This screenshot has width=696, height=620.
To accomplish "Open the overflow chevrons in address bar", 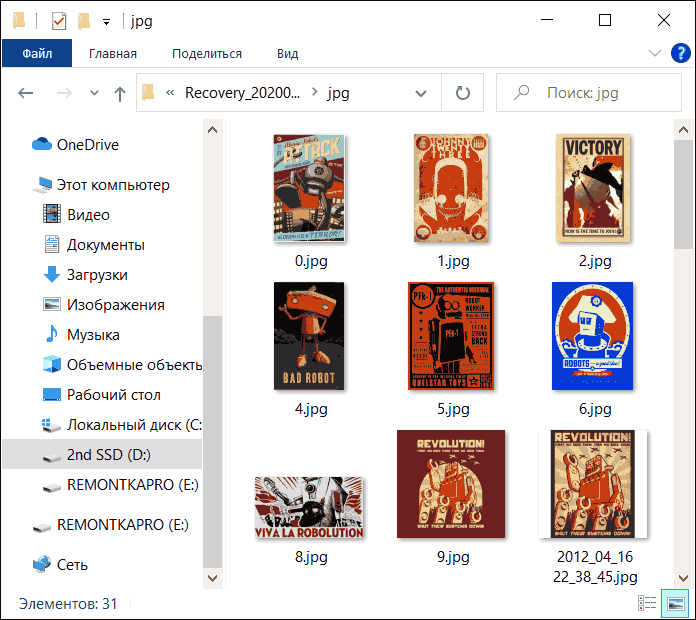I will 170,93.
